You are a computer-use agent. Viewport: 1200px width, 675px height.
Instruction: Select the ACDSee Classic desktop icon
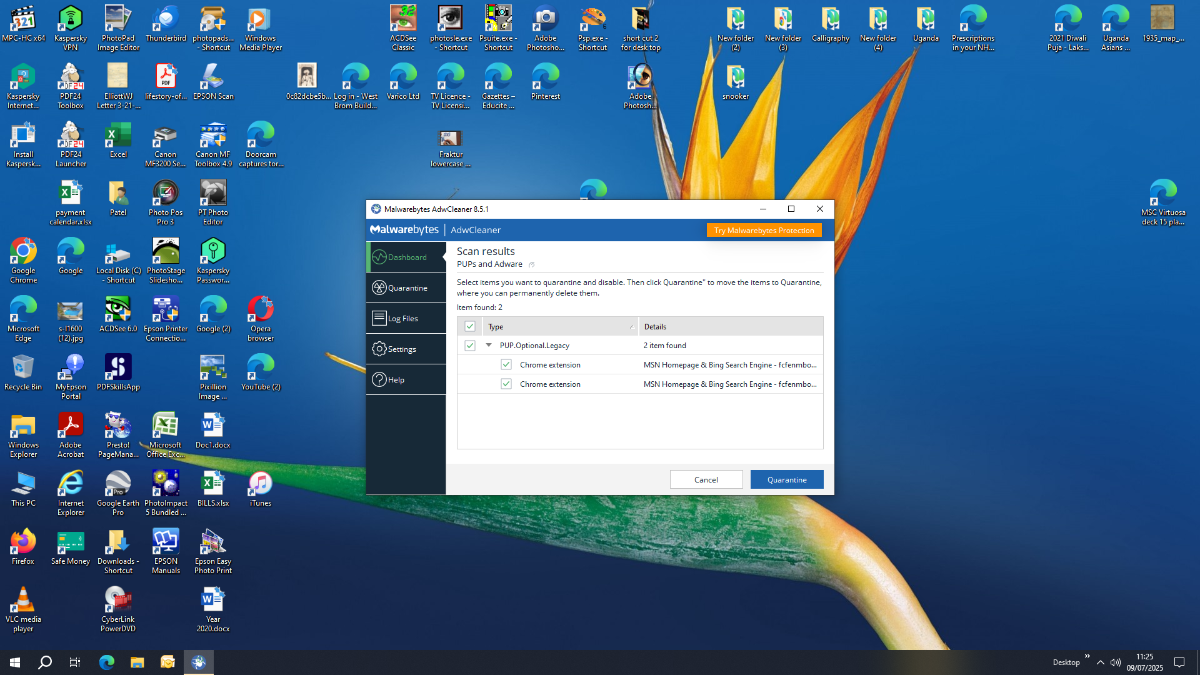[403, 27]
